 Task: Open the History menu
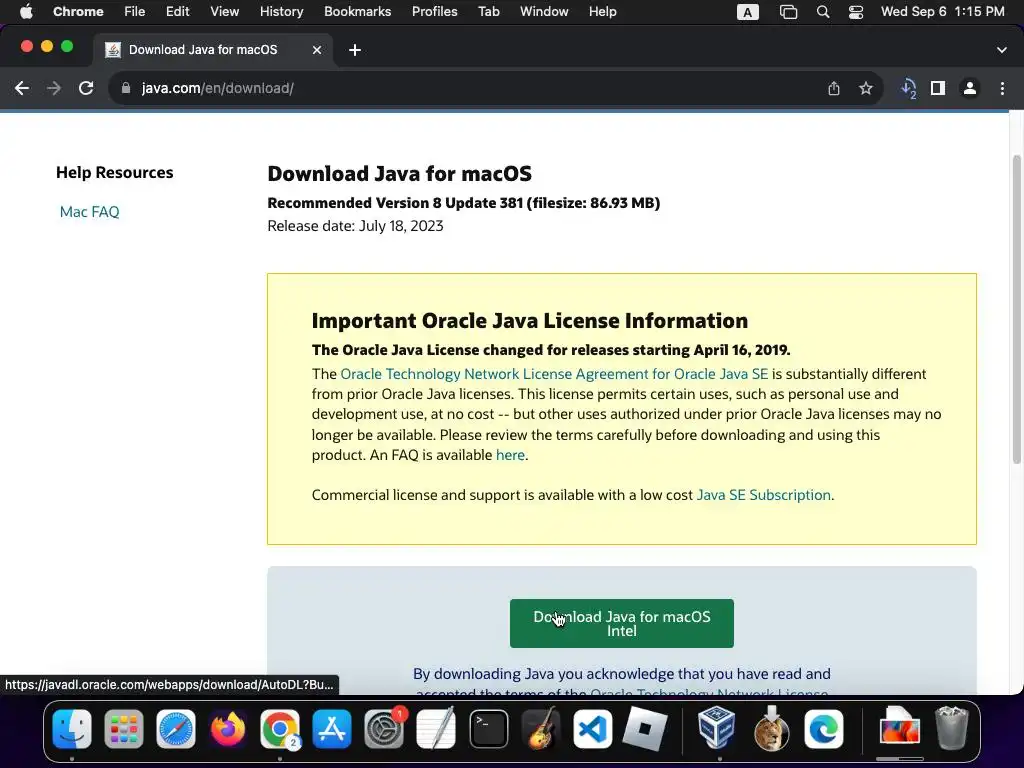pos(281,12)
